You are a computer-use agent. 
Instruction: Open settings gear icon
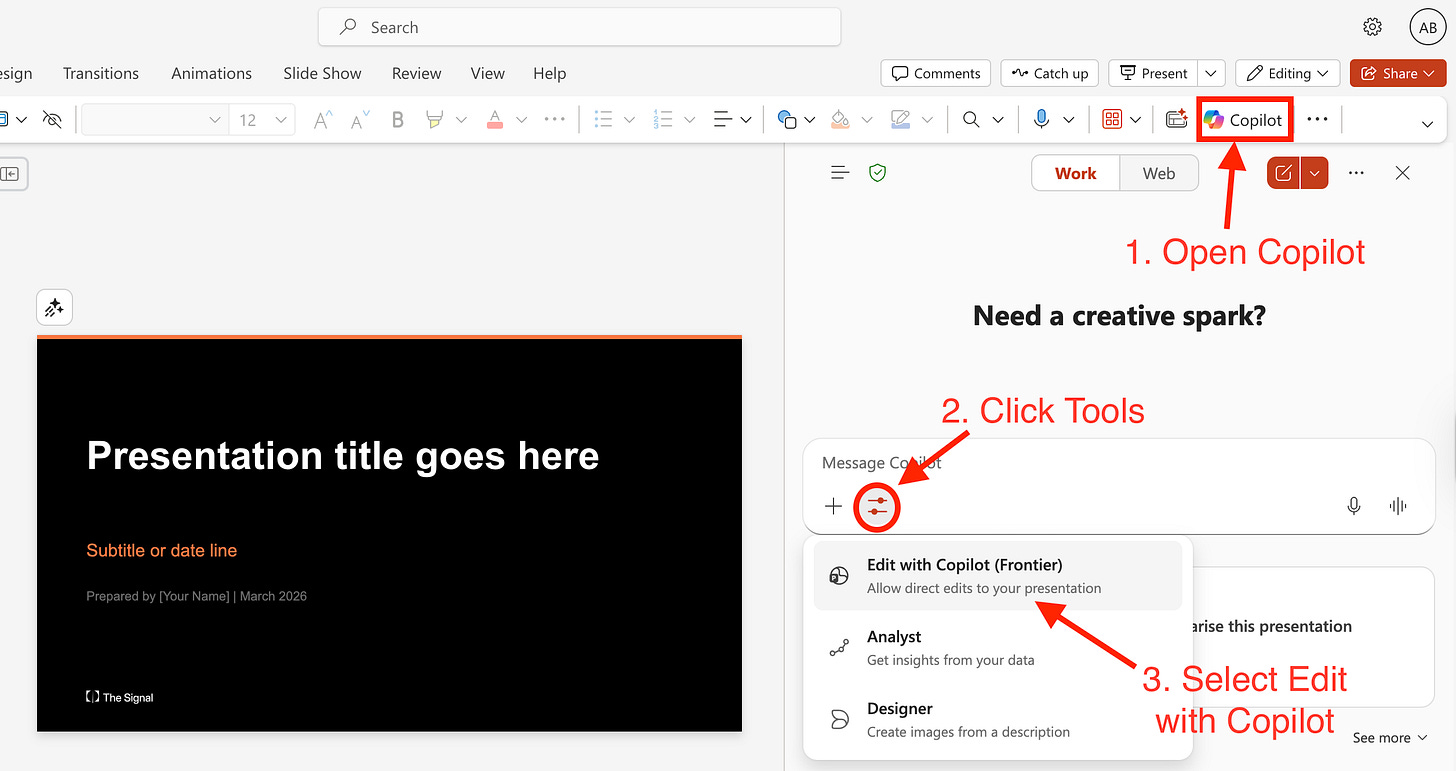(x=1373, y=27)
